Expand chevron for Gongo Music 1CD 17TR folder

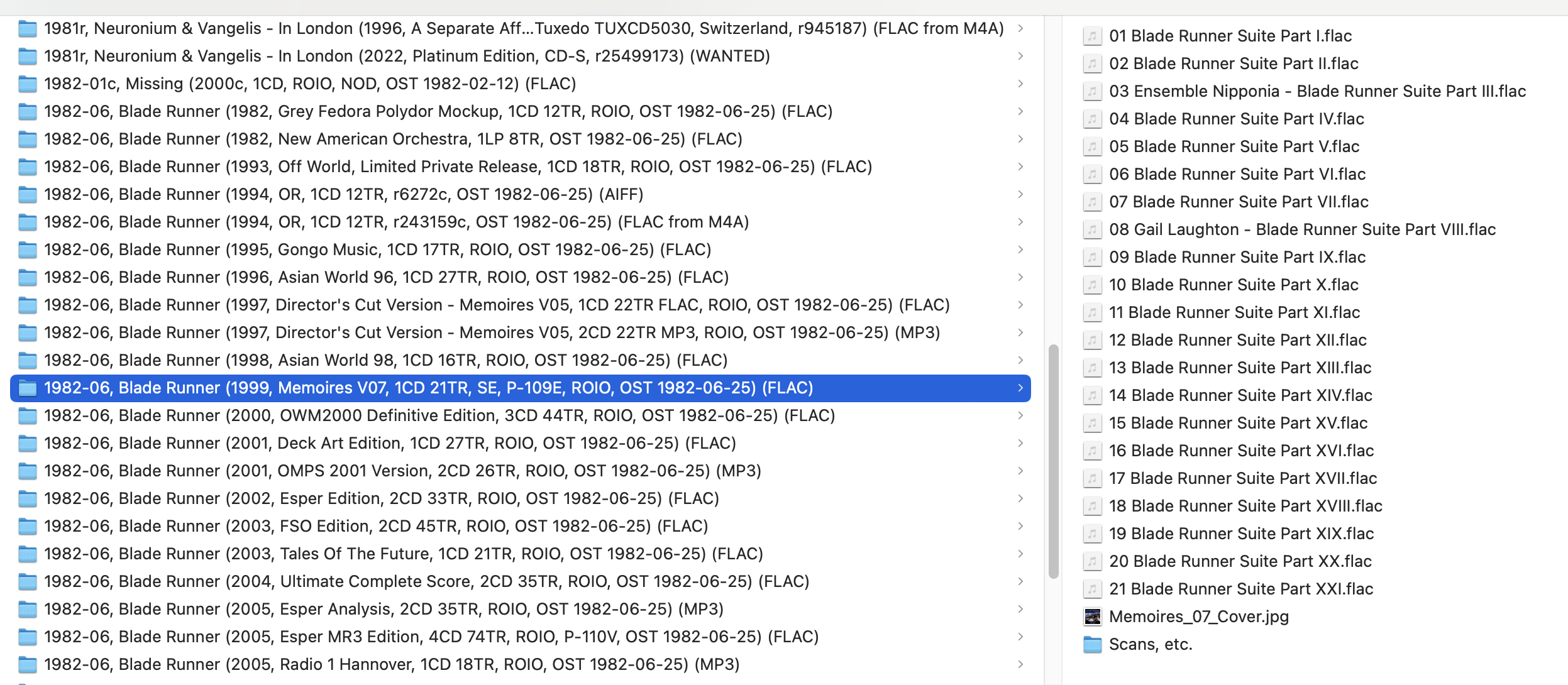tap(1020, 249)
